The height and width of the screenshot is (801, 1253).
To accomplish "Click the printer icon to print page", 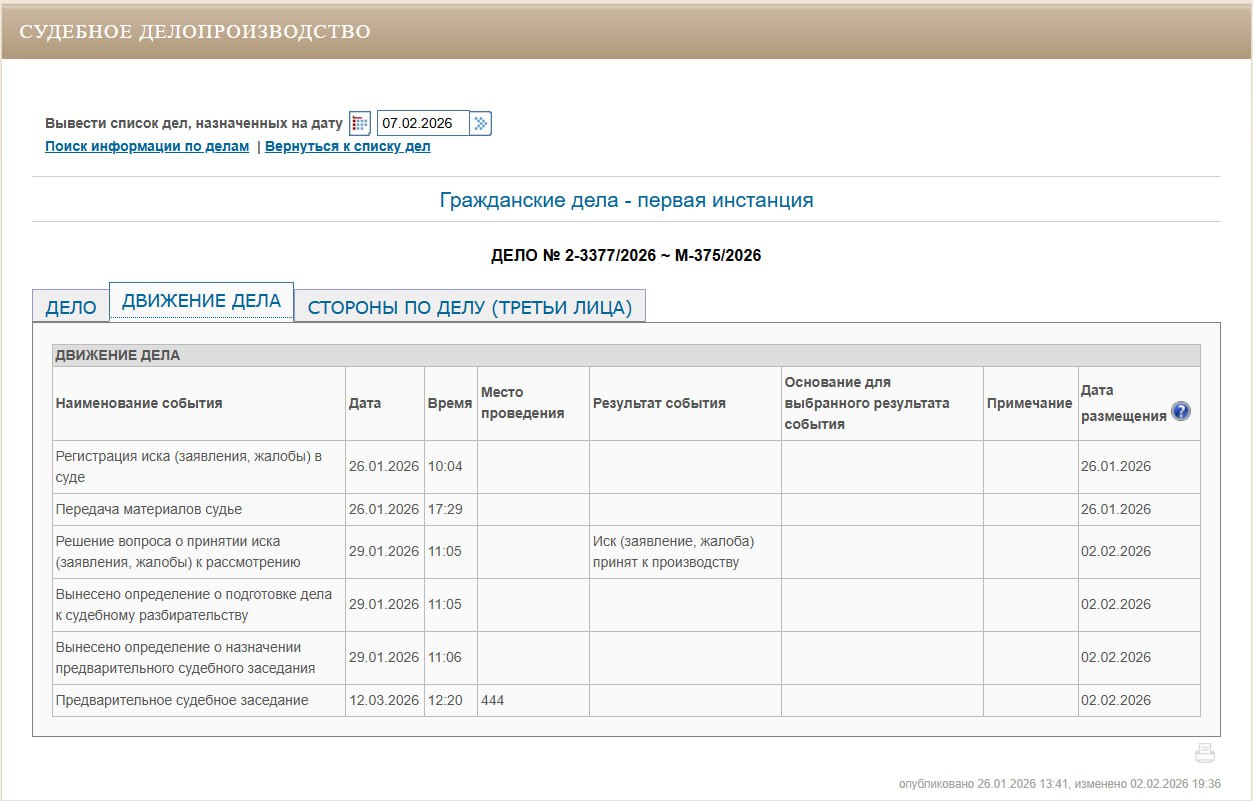I will (x=1205, y=753).
